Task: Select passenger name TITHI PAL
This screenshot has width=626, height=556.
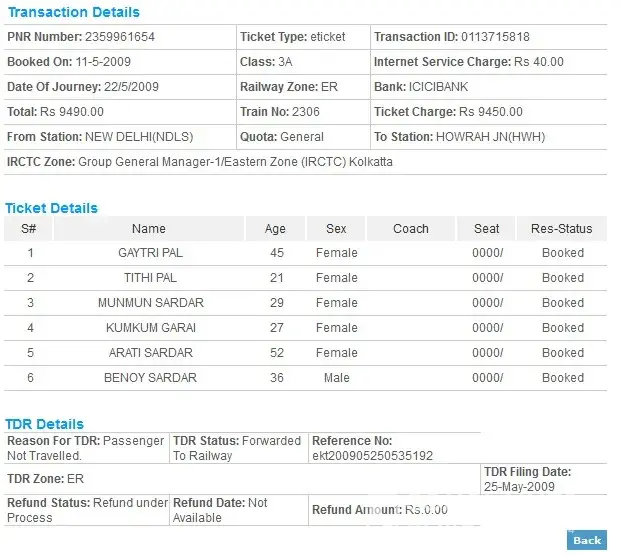Action: [149, 278]
